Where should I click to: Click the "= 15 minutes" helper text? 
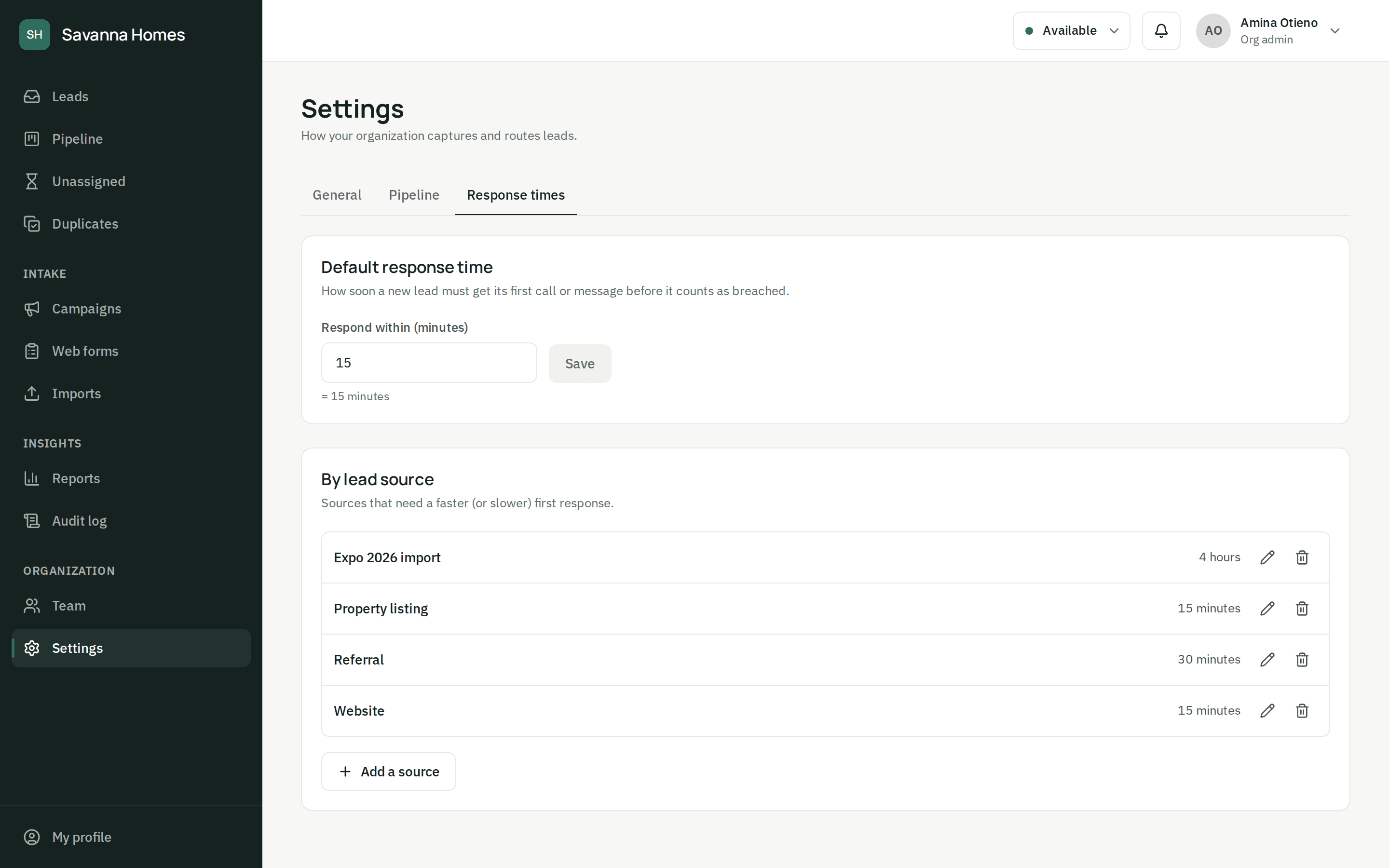[x=355, y=396]
